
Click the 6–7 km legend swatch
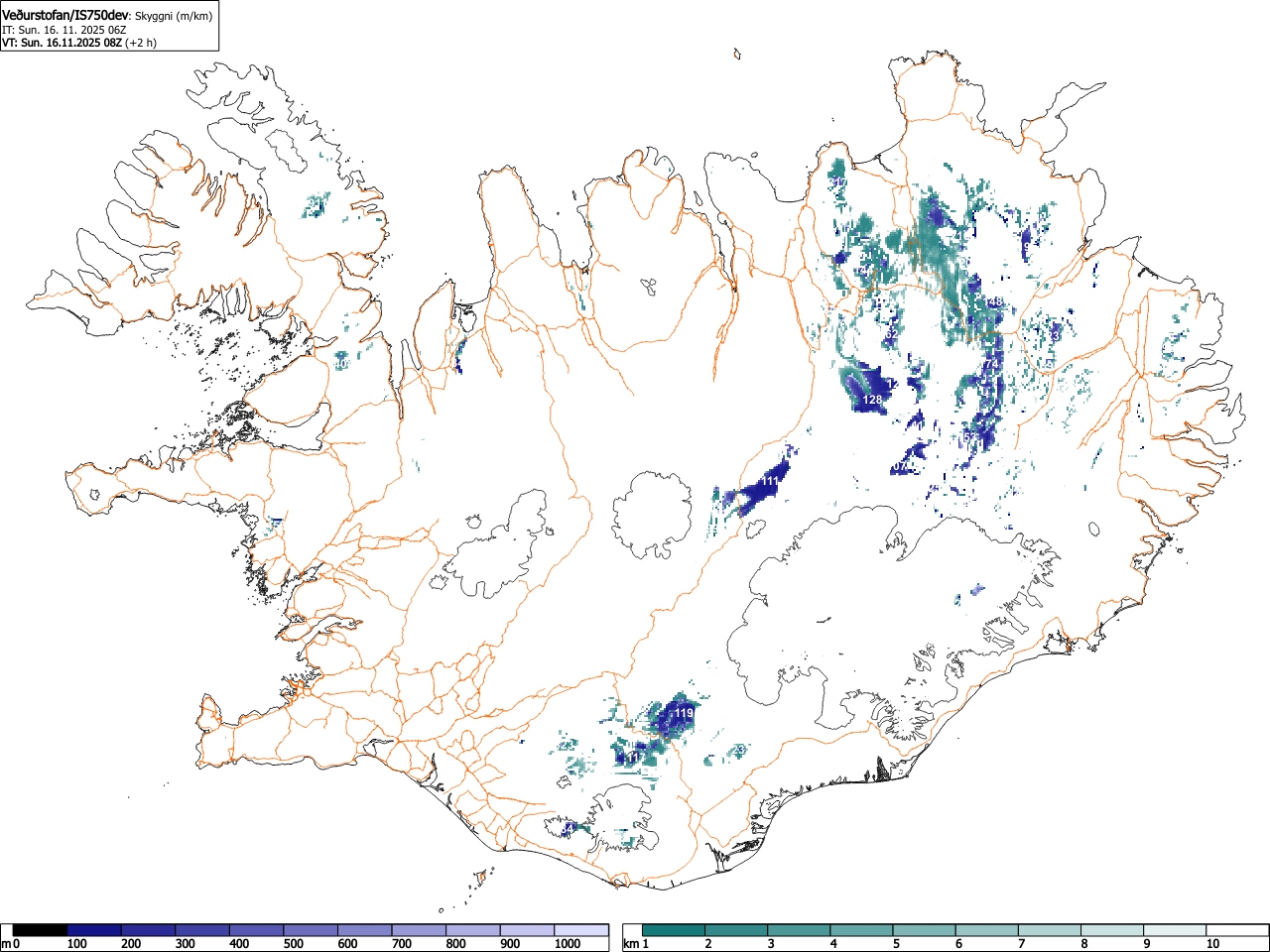point(987,930)
